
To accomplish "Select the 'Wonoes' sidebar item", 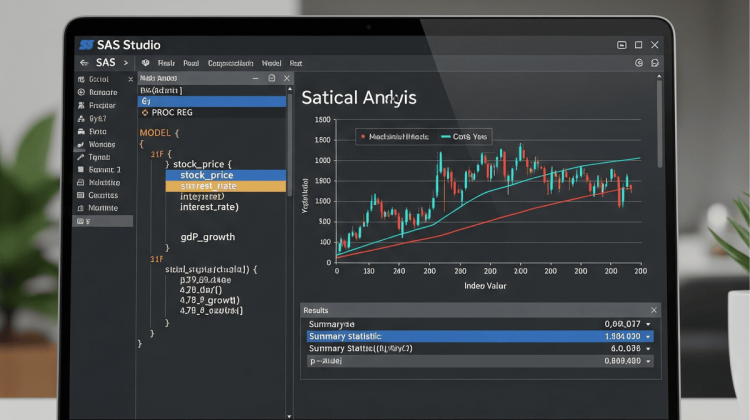I will (102, 144).
